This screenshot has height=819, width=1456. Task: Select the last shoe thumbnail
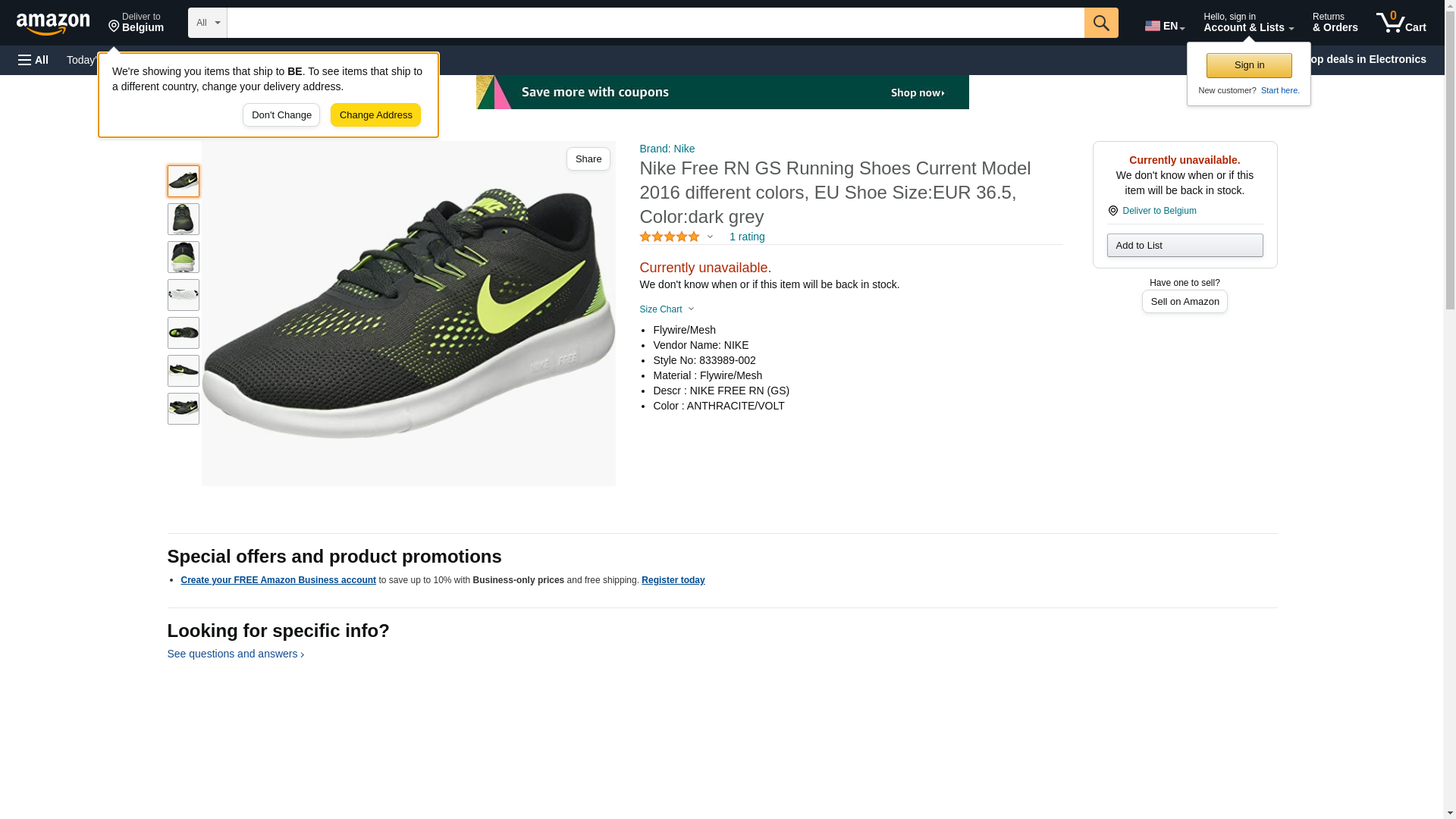point(183,409)
